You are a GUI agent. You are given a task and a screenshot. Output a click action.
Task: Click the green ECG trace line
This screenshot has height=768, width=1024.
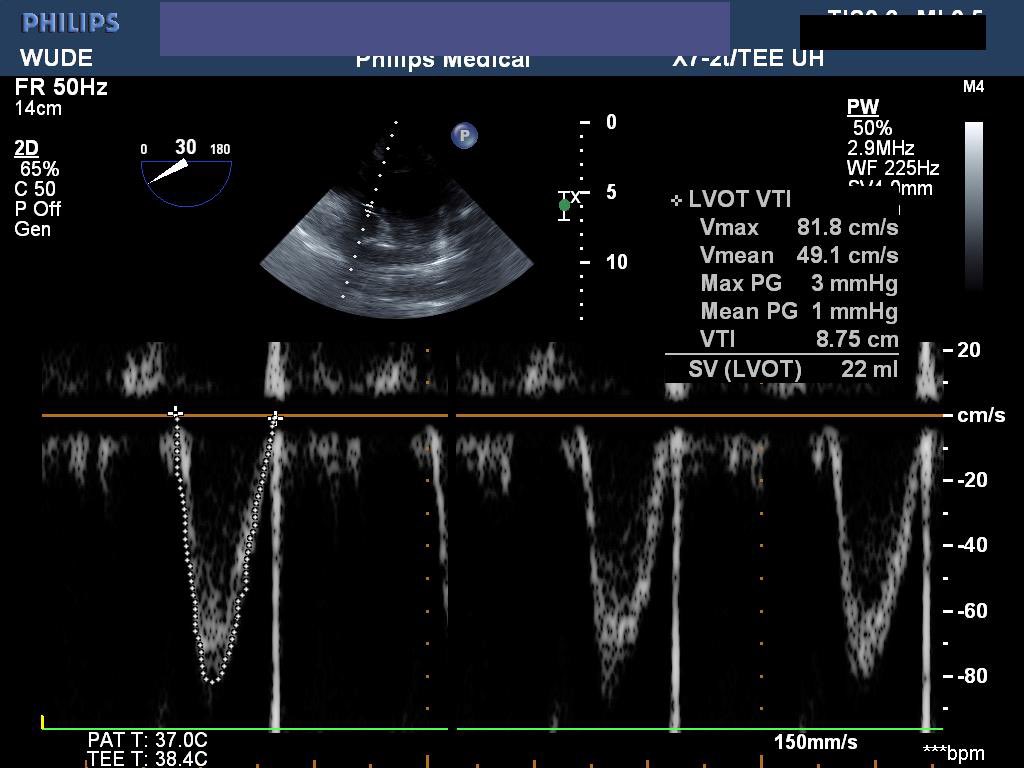492,729
